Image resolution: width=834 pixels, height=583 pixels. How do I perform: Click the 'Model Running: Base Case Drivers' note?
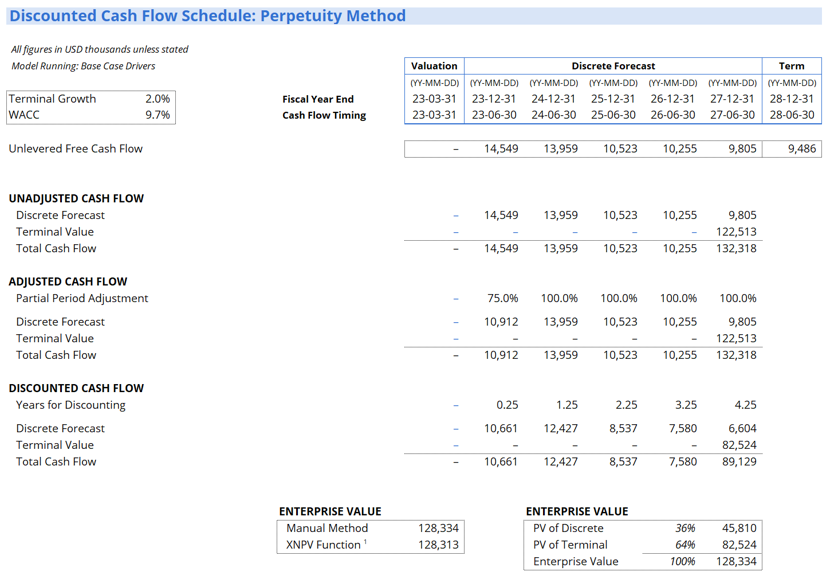[83, 66]
